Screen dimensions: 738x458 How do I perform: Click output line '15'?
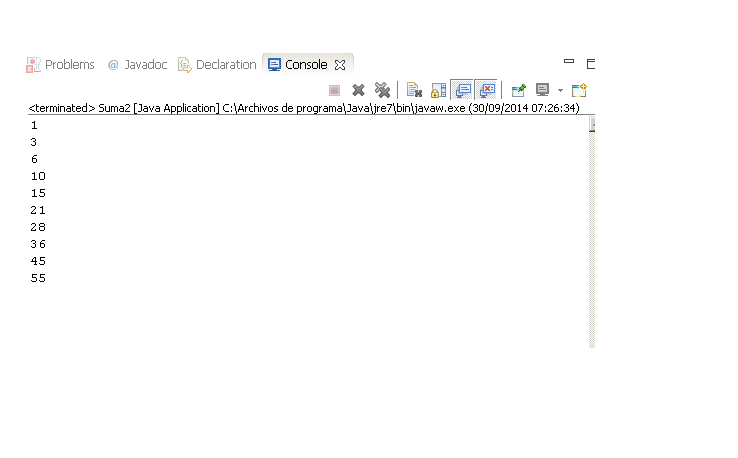tap(38, 193)
